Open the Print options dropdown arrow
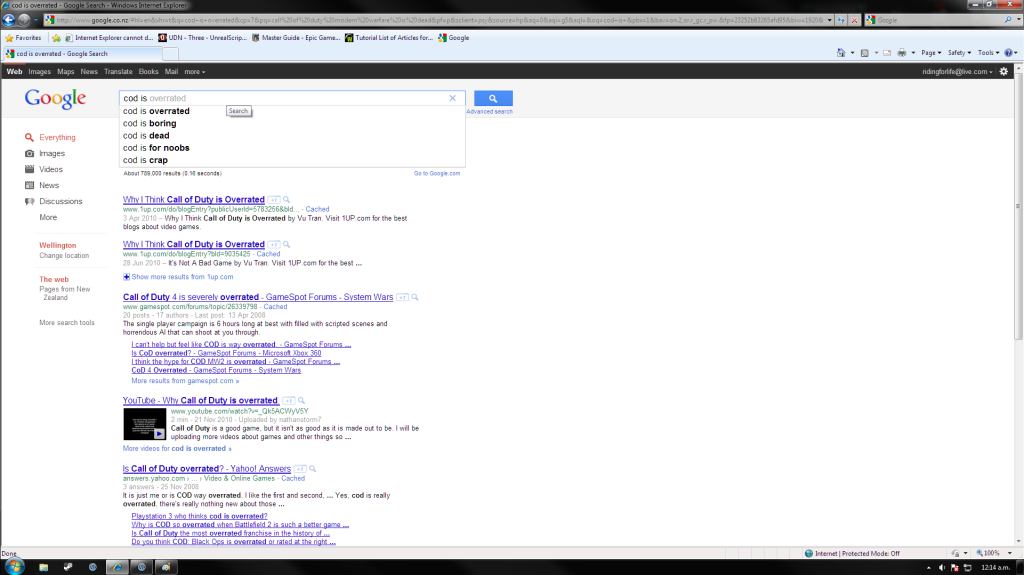Image resolution: width=1024 pixels, height=575 pixels. (913, 53)
